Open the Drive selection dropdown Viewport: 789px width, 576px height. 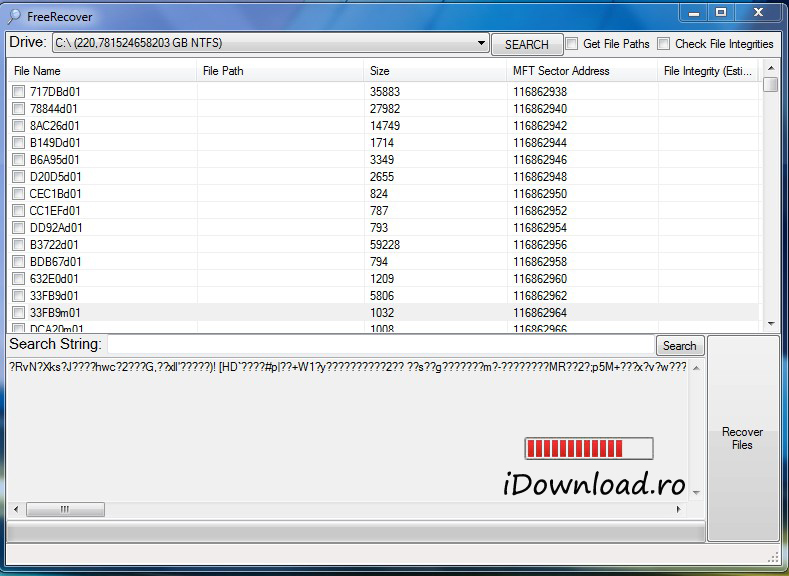(x=480, y=44)
